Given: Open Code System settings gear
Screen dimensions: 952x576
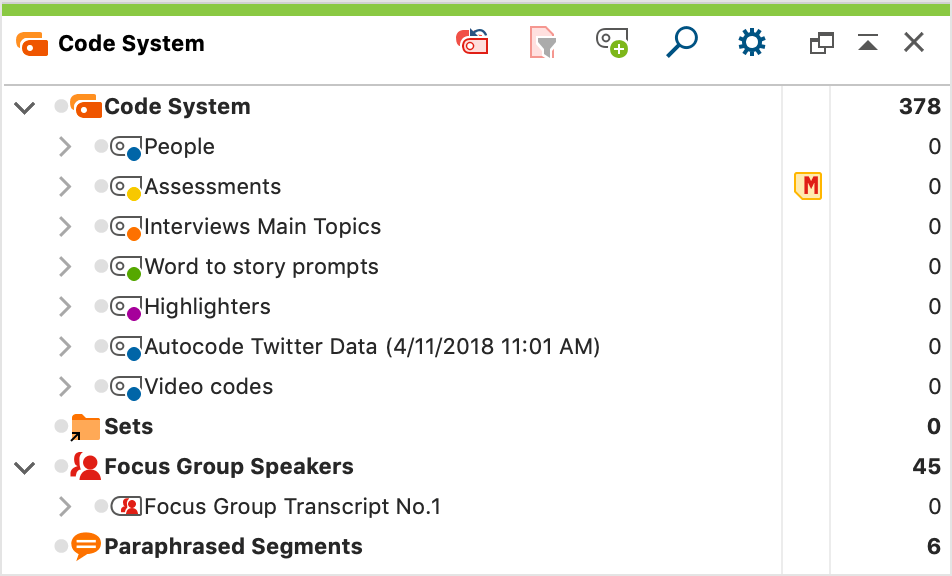Looking at the screenshot, I should point(752,42).
